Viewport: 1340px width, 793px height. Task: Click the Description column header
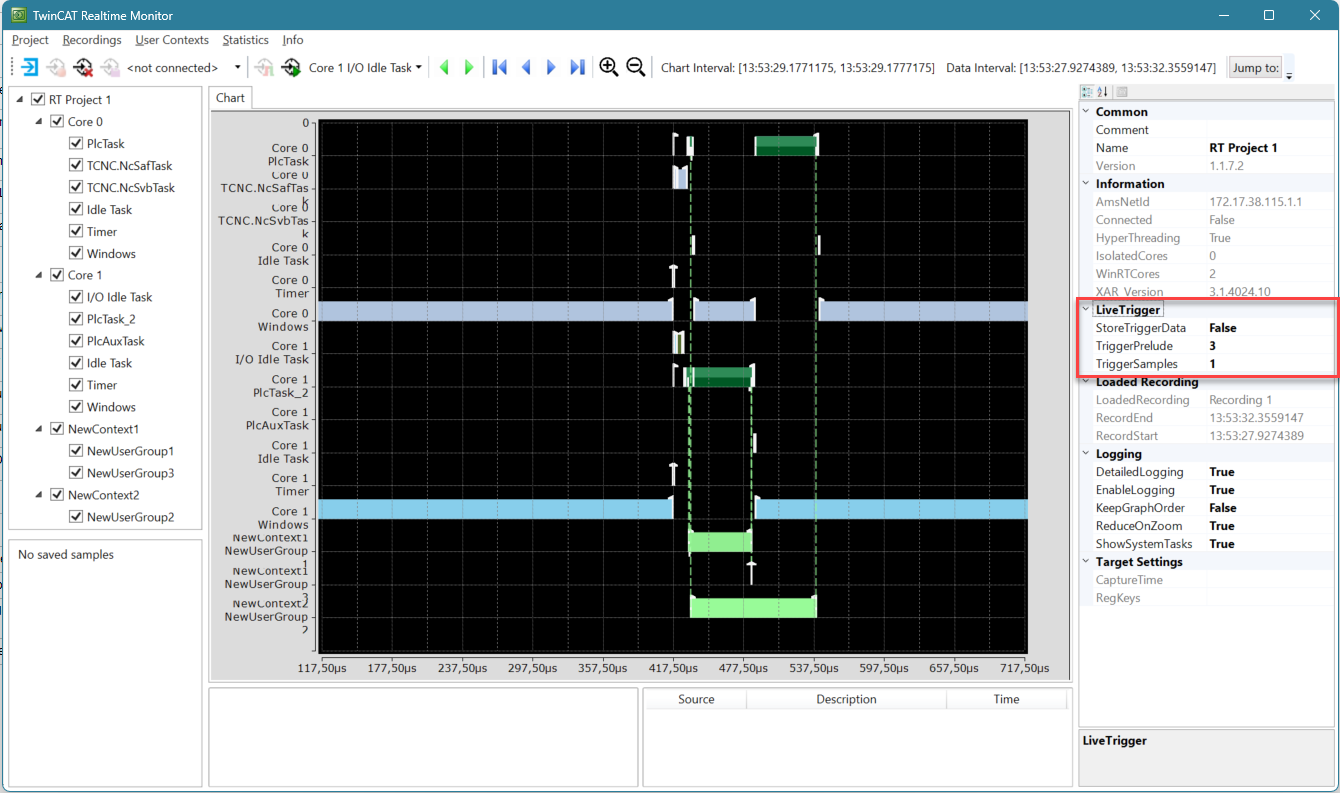pos(846,699)
